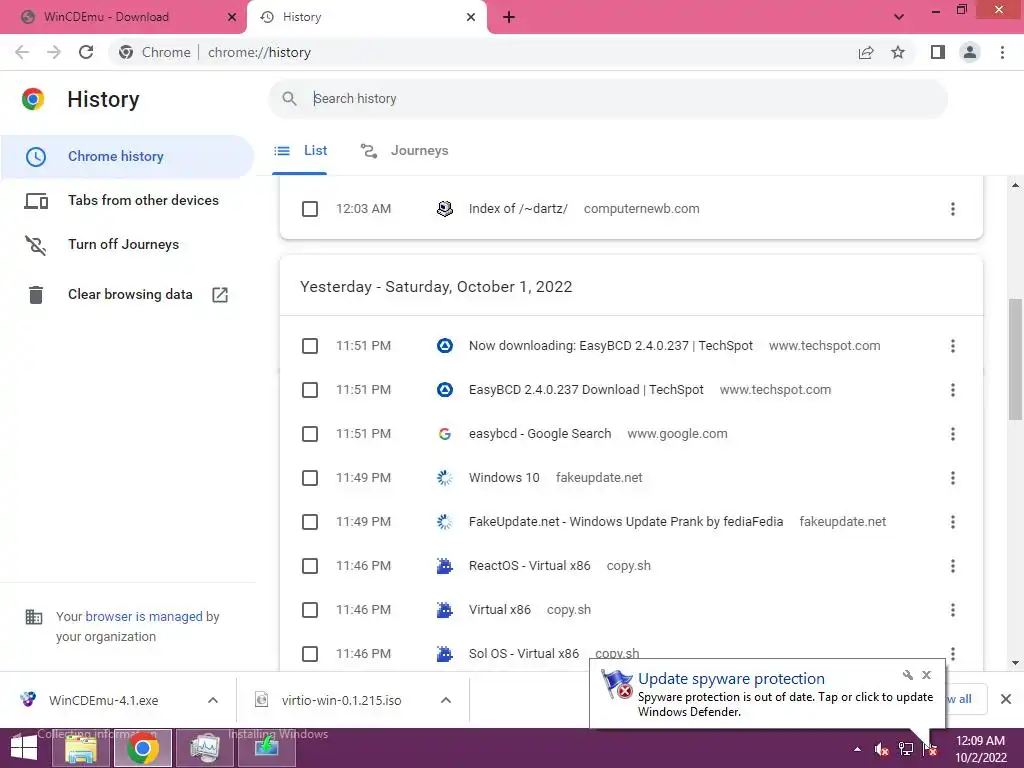This screenshot has width=1024, height=768.
Task: Open Clear browsing data
Action: tap(127, 295)
